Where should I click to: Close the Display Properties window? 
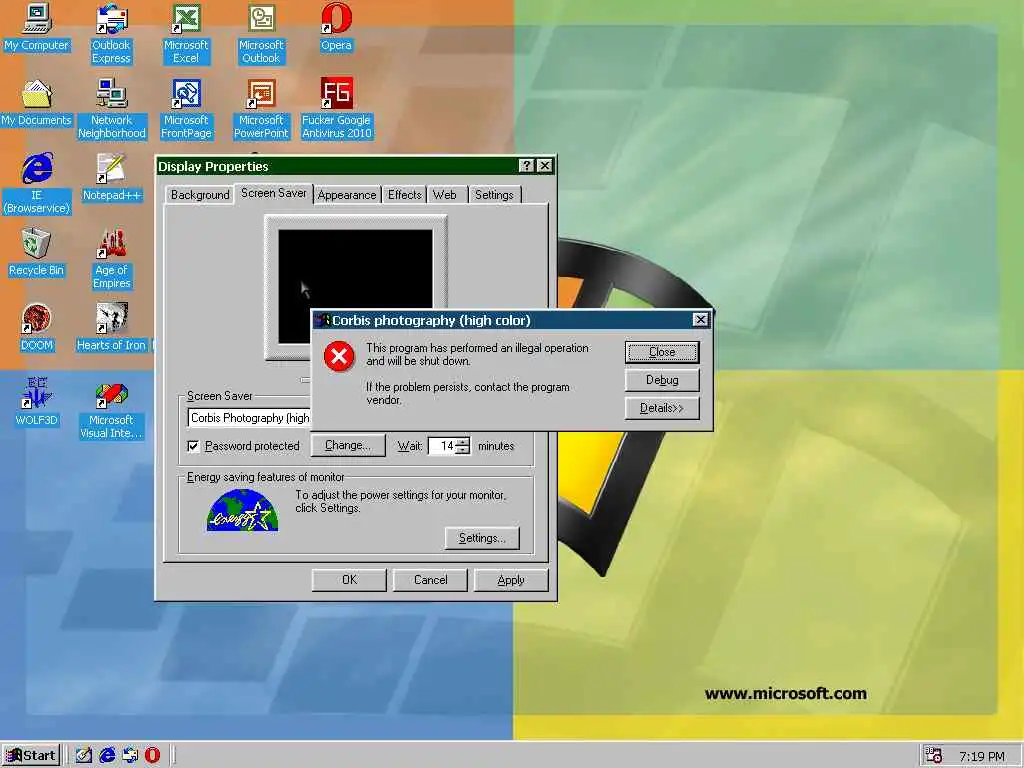pos(545,166)
